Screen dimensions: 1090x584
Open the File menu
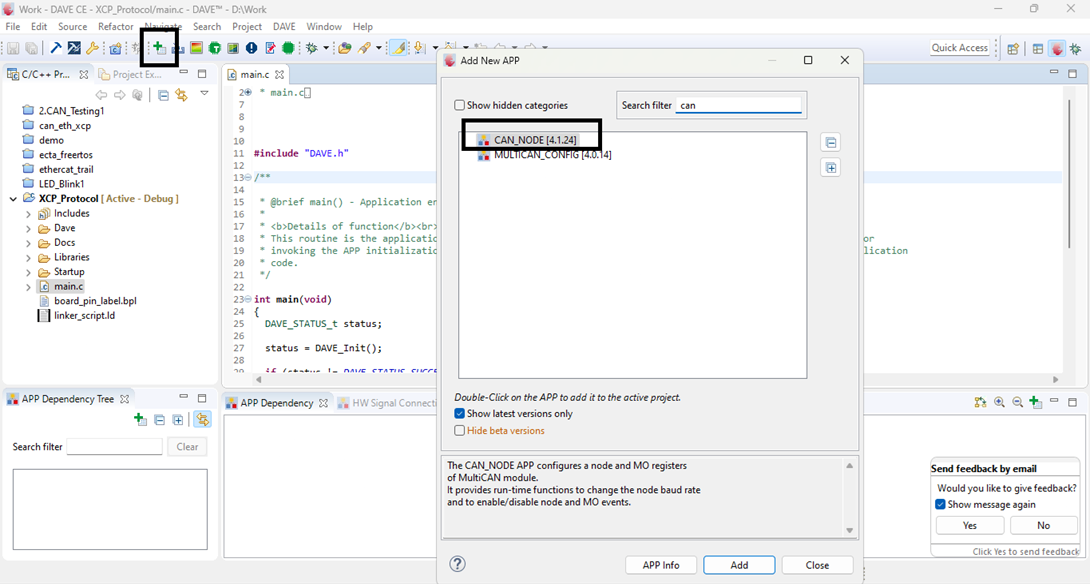tap(13, 26)
